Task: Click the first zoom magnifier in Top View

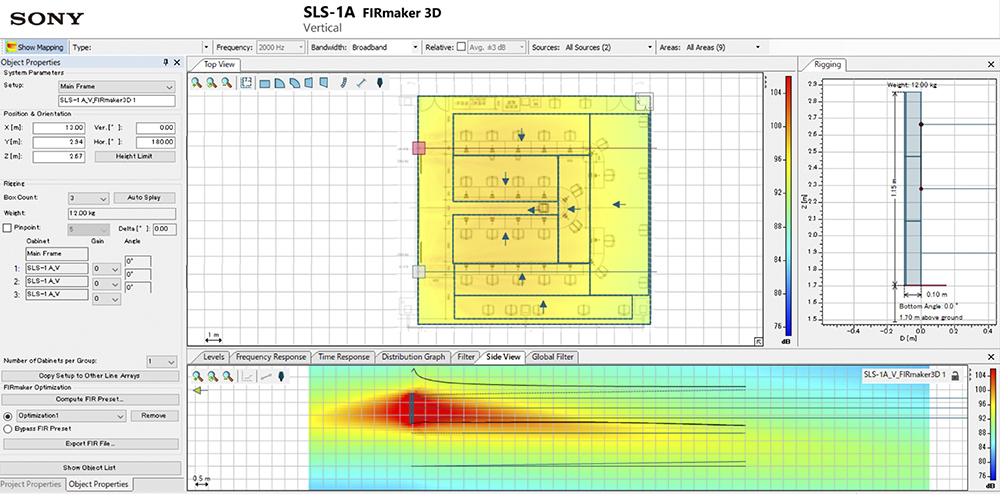Action: 197,84
